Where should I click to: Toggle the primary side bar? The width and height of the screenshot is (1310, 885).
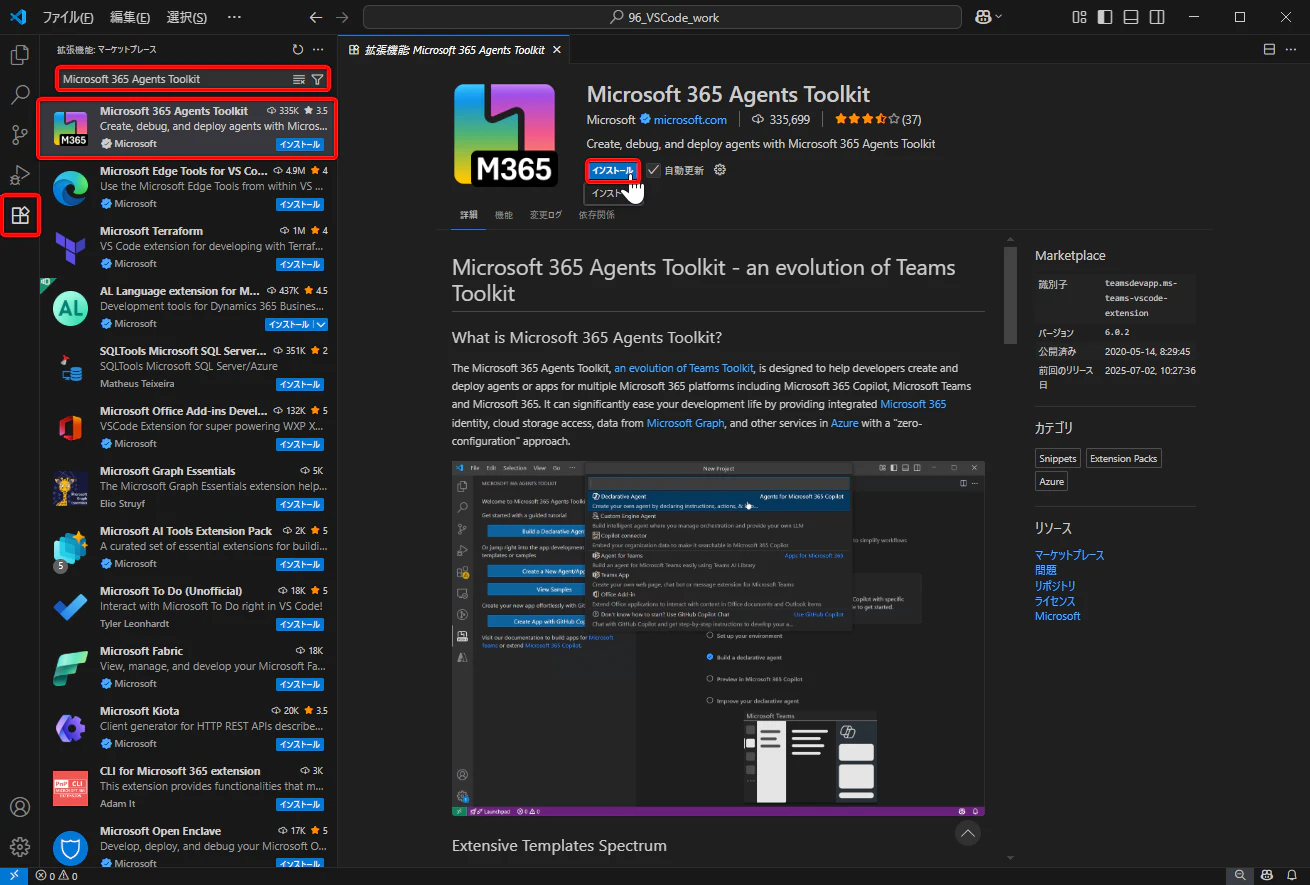[1105, 17]
